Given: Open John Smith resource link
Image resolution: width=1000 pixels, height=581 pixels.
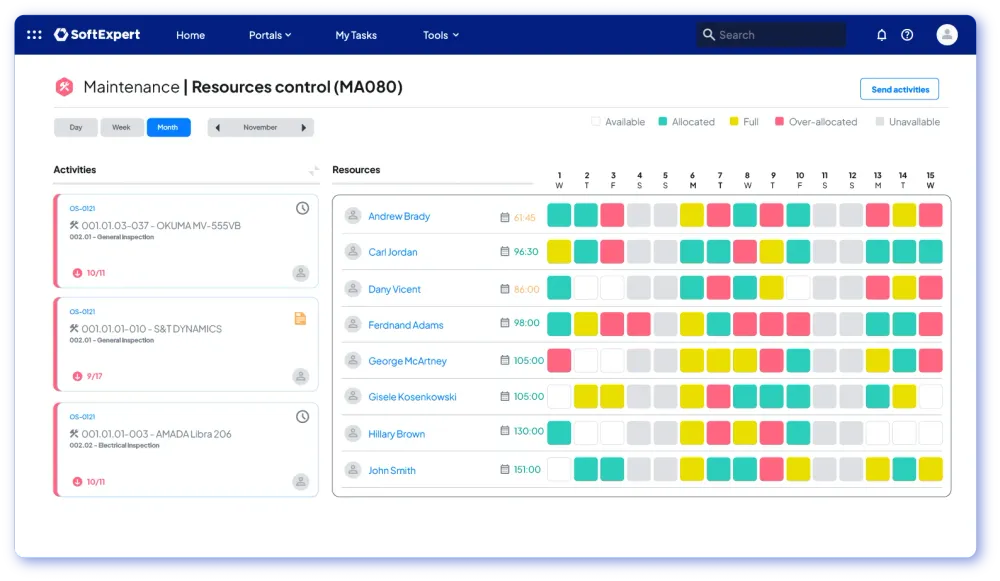Looking at the screenshot, I should point(391,470).
